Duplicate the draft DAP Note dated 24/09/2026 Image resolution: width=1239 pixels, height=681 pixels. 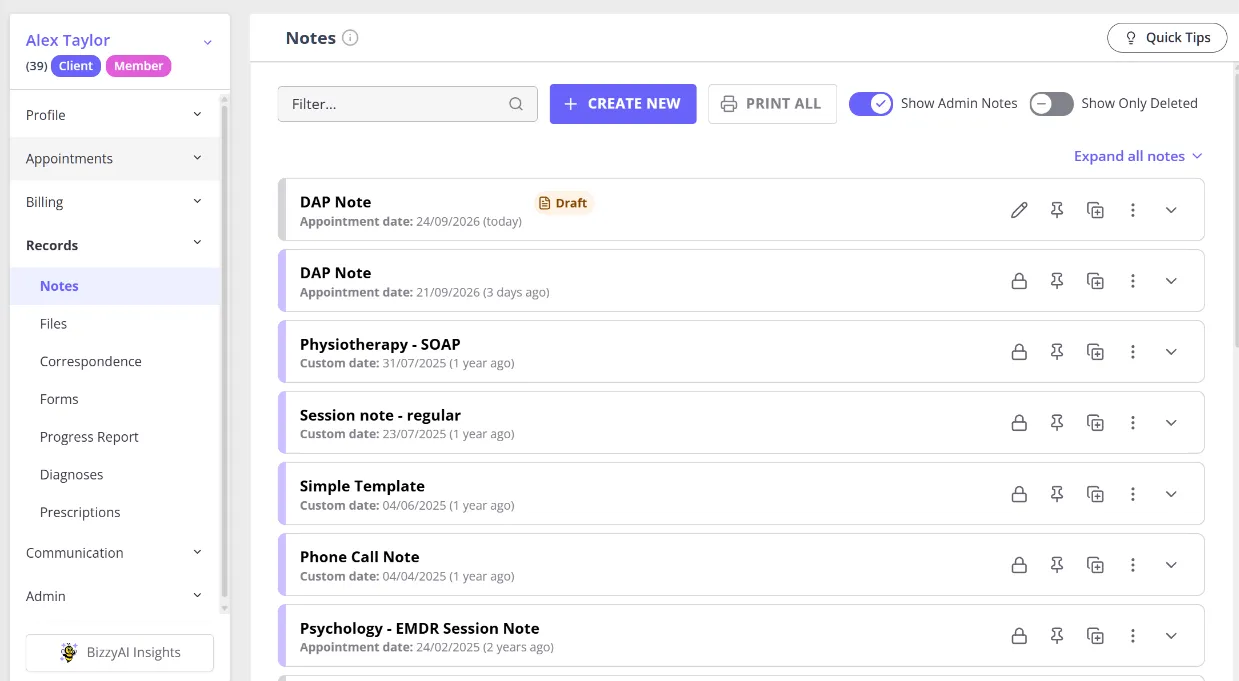click(1095, 210)
